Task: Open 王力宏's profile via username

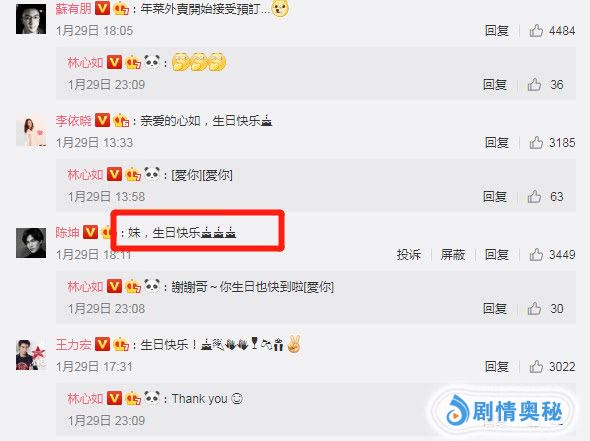Action: pos(73,345)
